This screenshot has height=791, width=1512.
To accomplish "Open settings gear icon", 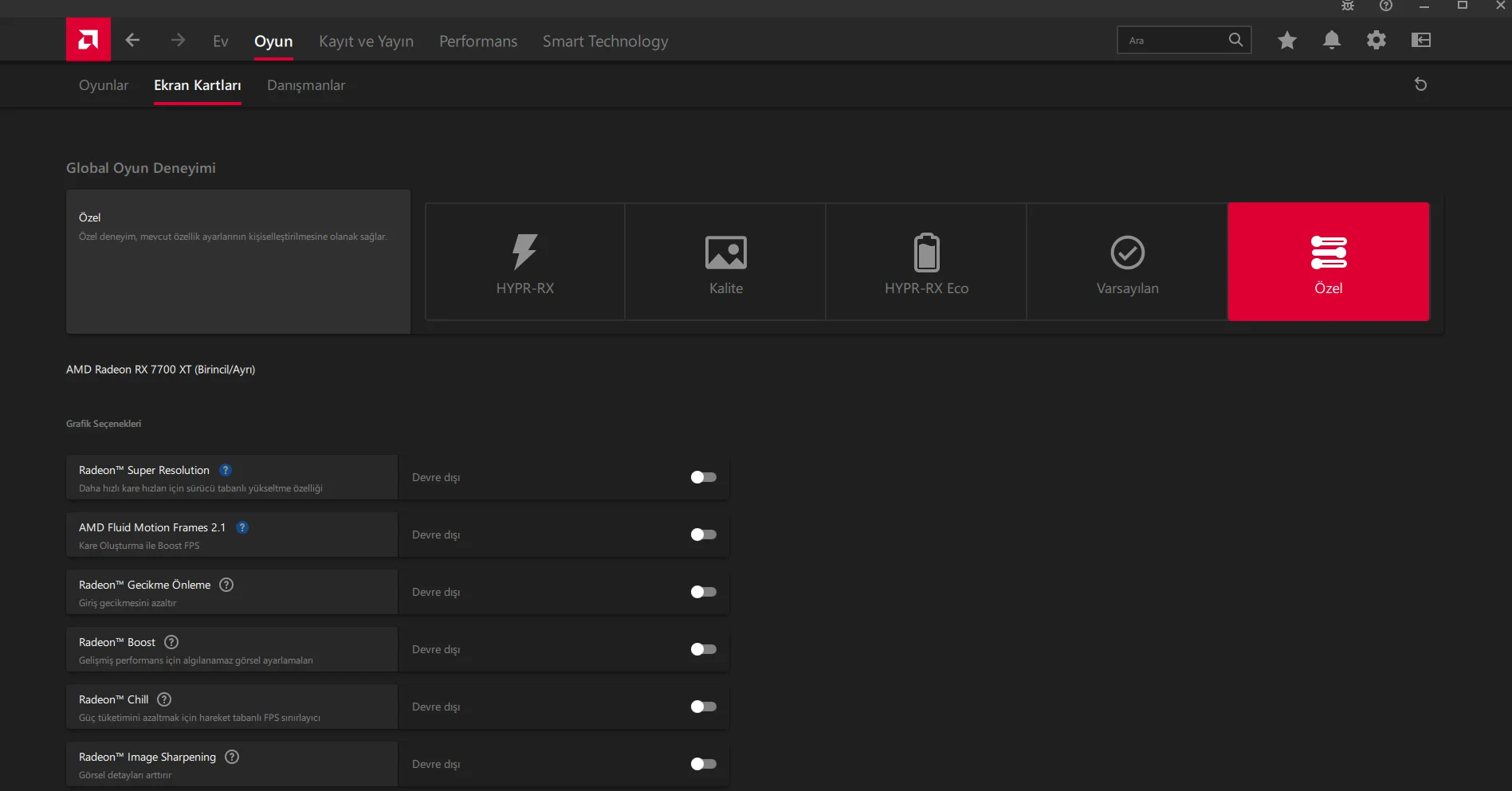I will click(x=1376, y=40).
